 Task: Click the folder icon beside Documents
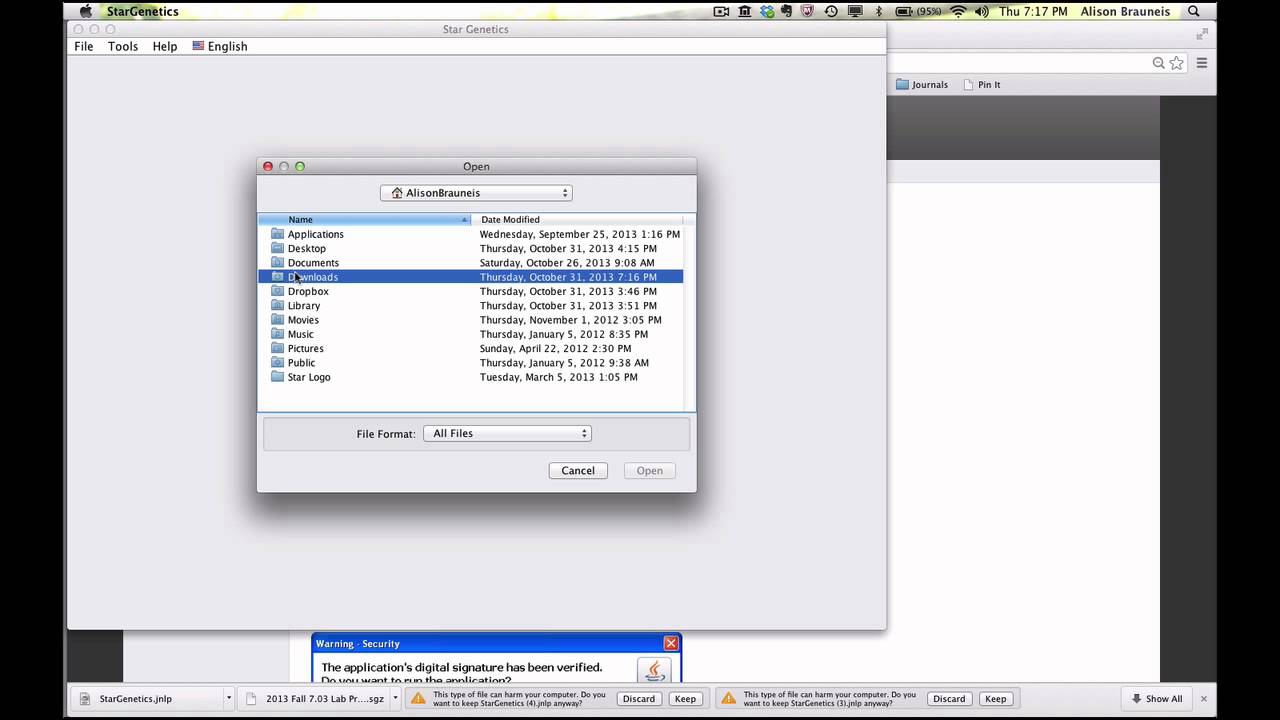tap(278, 263)
